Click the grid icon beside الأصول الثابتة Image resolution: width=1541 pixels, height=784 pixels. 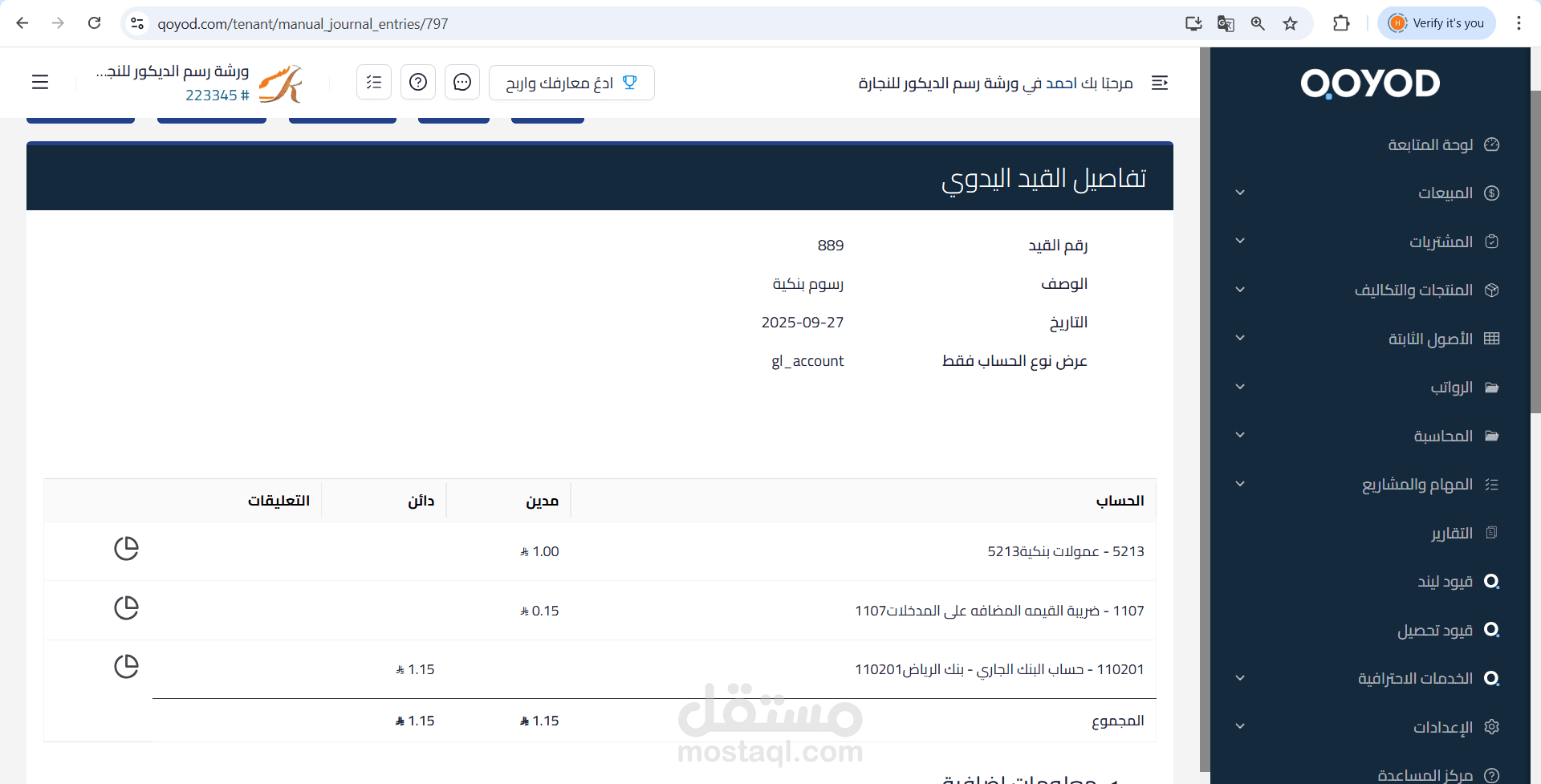point(1493,338)
